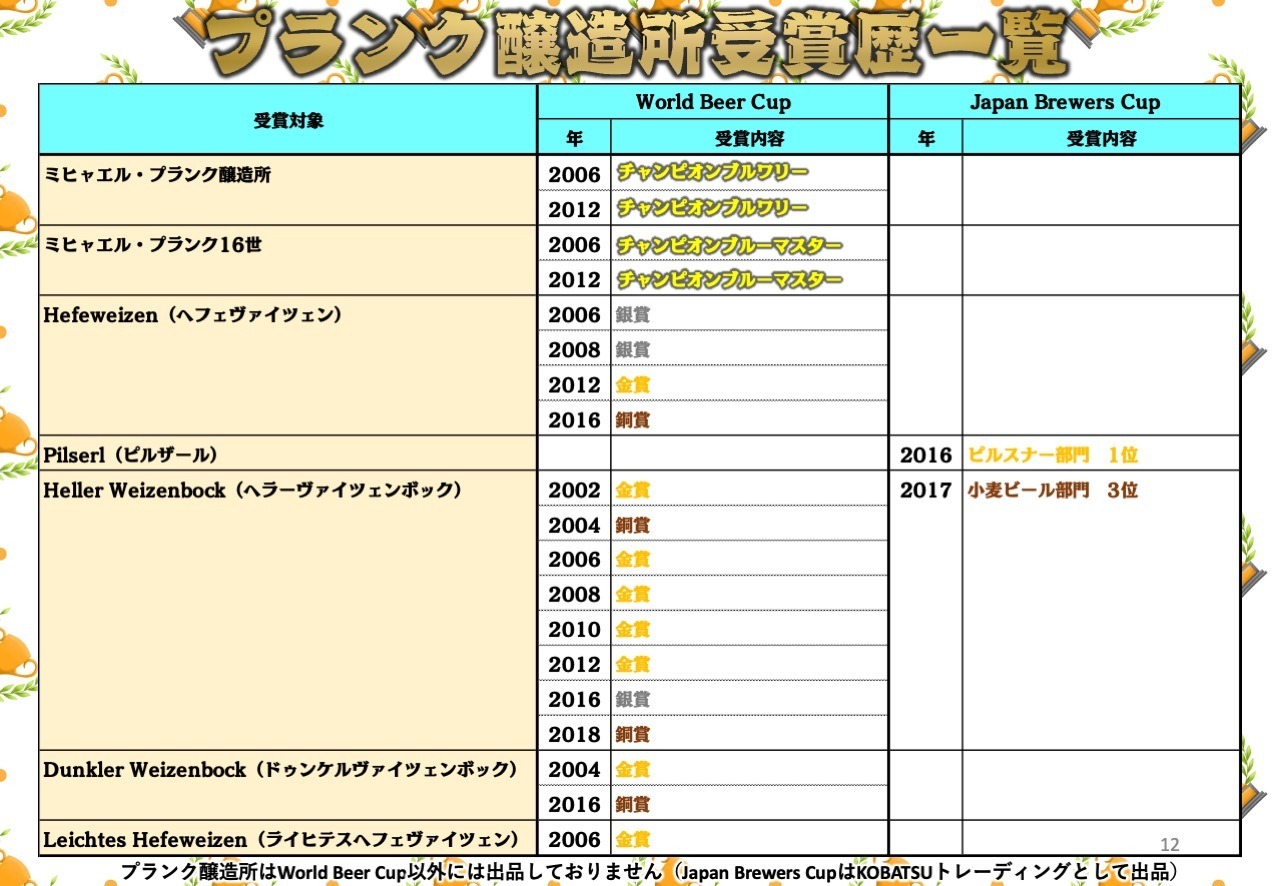Click ピルスナー部門 1位 award text
1280x886 pixels.
[1053, 455]
